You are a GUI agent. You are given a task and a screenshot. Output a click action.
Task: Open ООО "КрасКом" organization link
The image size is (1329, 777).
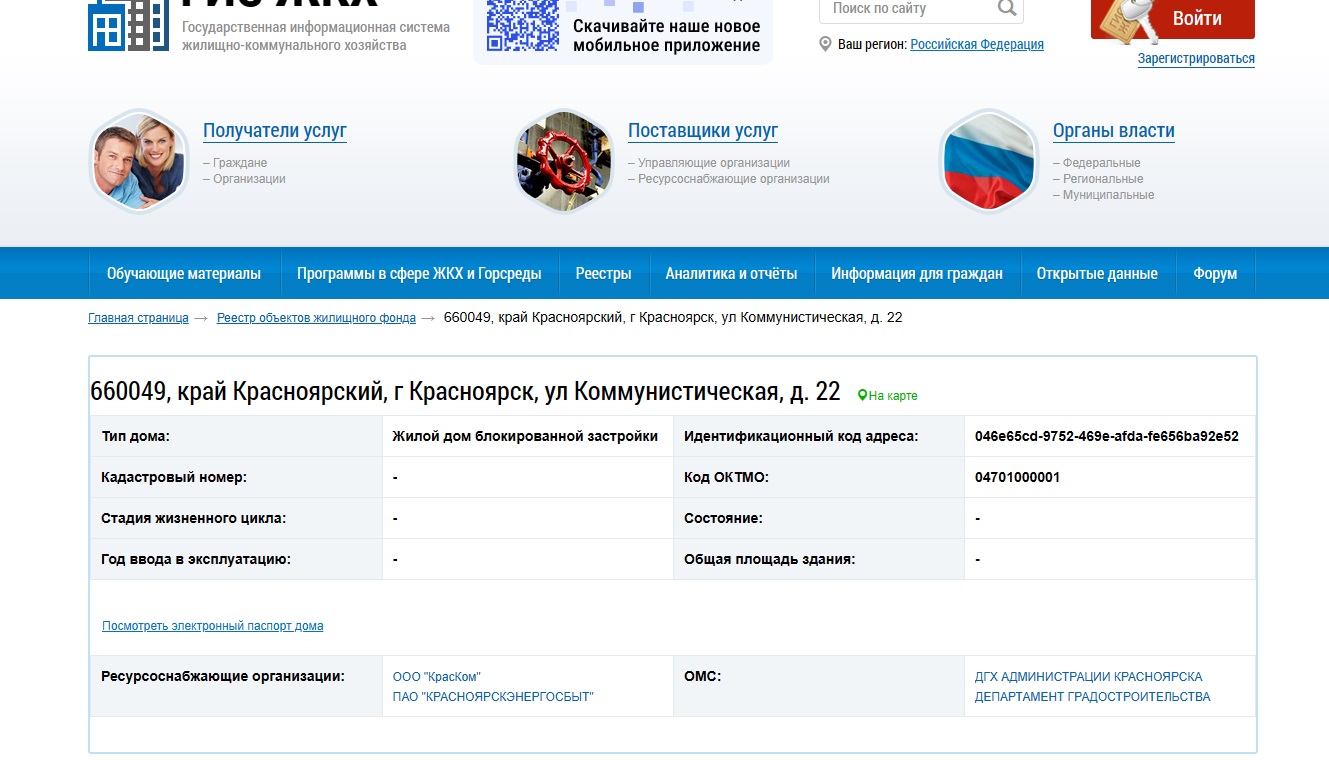tap(437, 677)
